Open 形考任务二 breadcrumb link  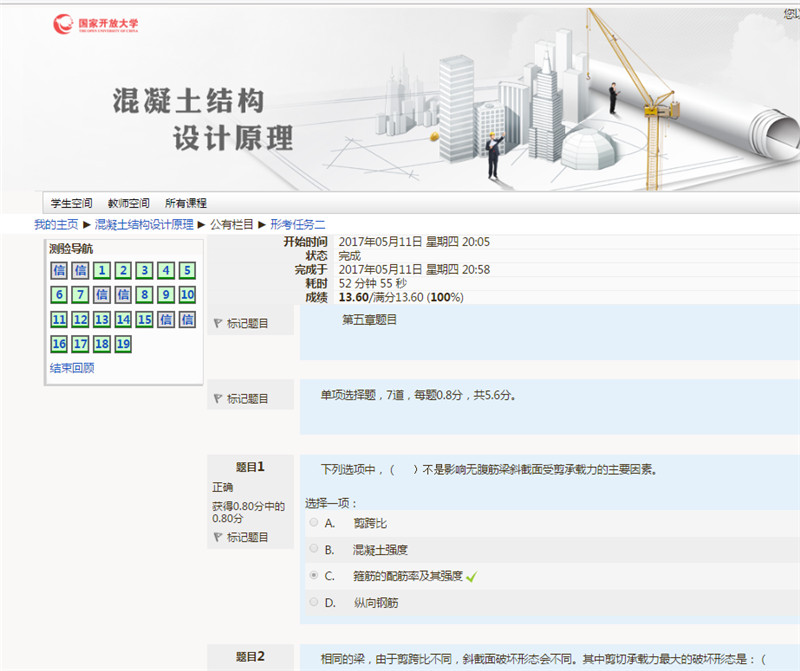(x=298, y=225)
